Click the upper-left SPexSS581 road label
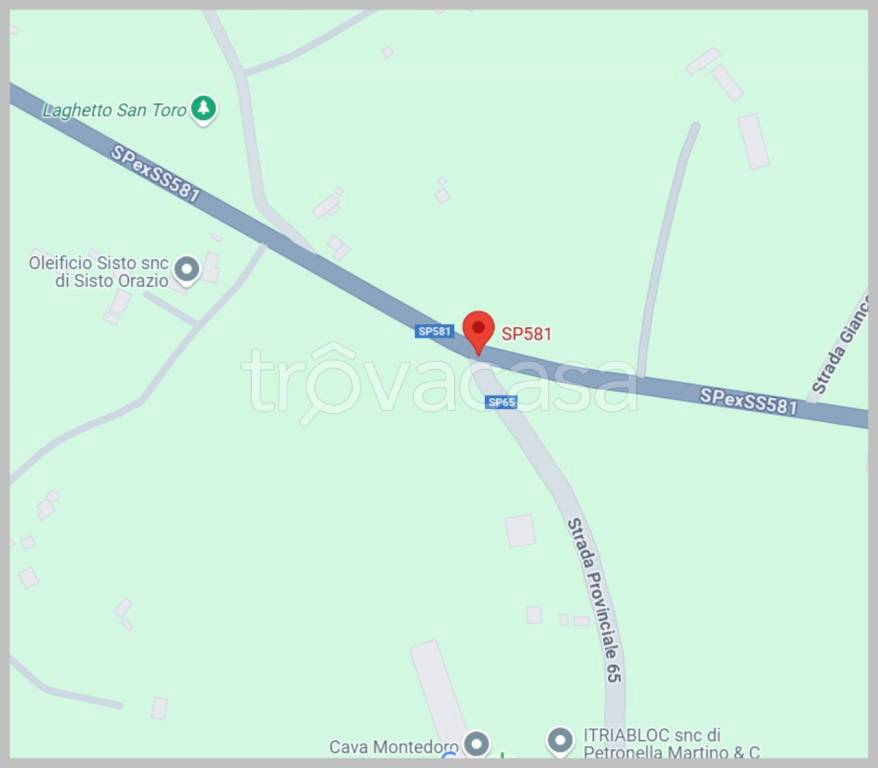The image size is (878, 768). (x=155, y=174)
